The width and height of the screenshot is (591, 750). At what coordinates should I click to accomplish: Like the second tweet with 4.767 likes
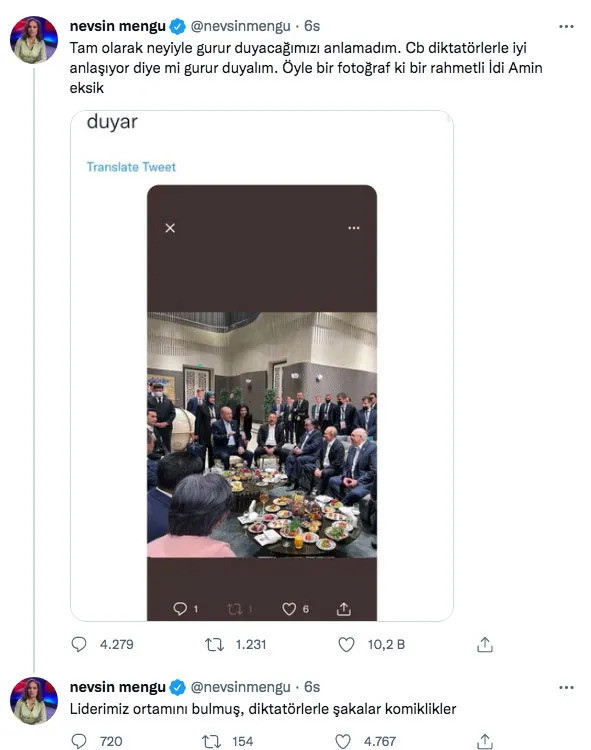pos(343,741)
